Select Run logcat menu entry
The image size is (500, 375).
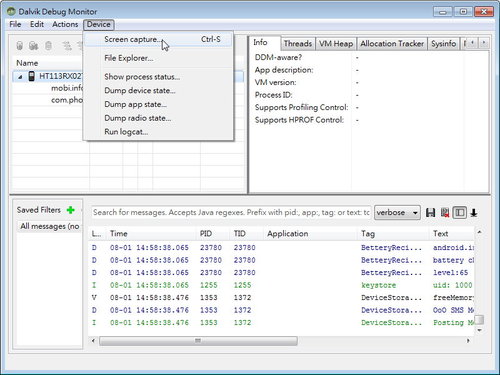(x=158, y=132)
